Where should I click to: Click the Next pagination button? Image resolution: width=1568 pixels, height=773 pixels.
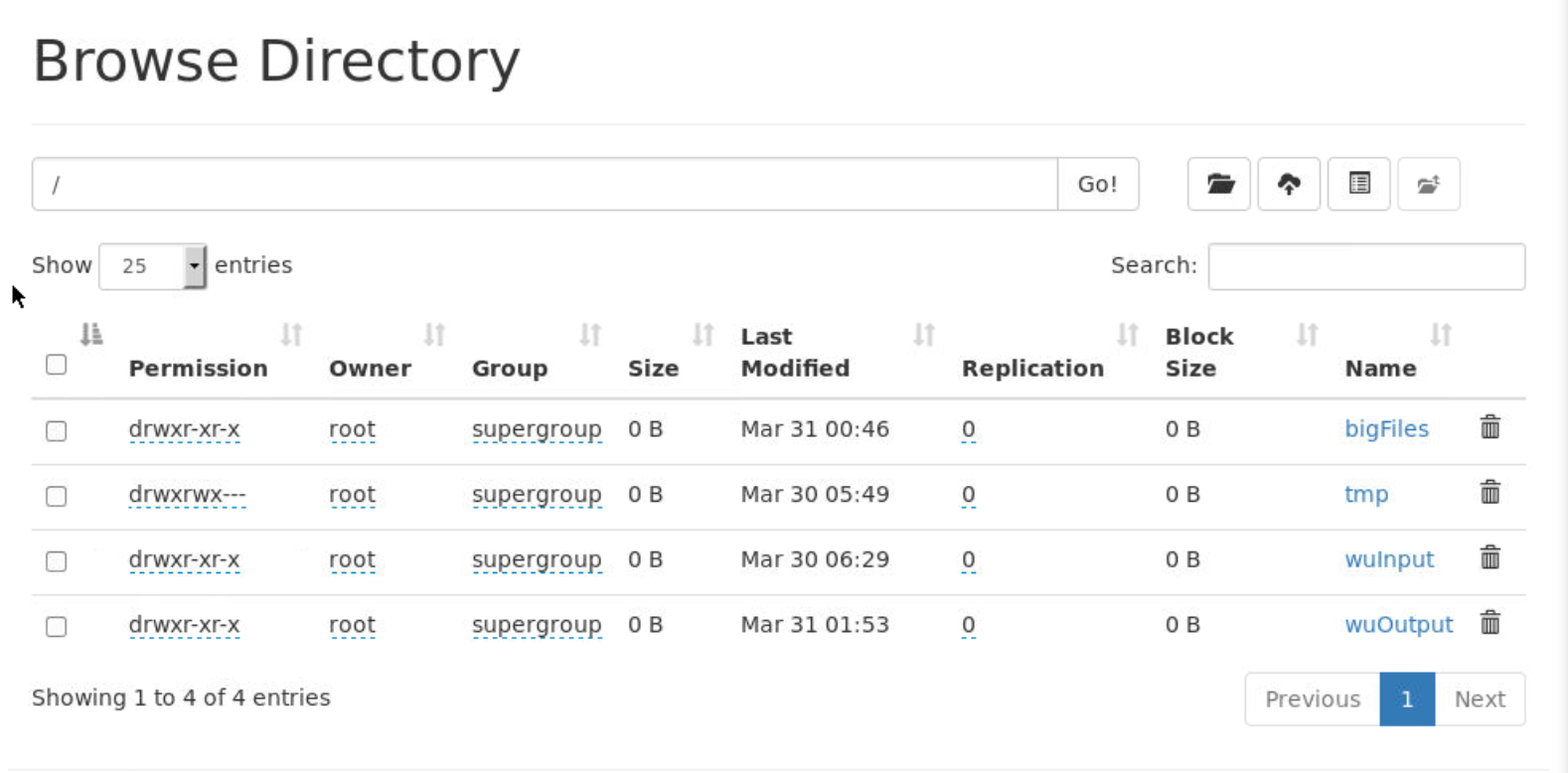point(1480,699)
